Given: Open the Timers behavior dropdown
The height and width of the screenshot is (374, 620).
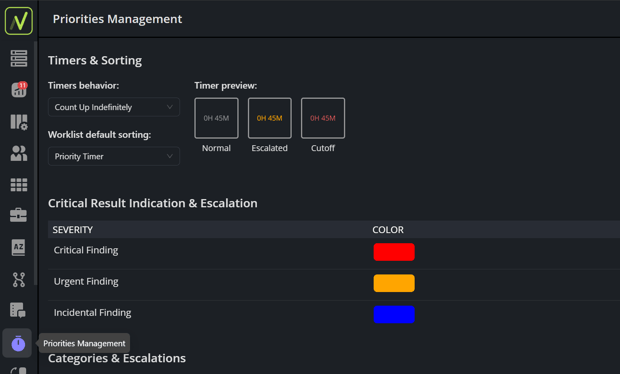Looking at the screenshot, I should 114,107.
